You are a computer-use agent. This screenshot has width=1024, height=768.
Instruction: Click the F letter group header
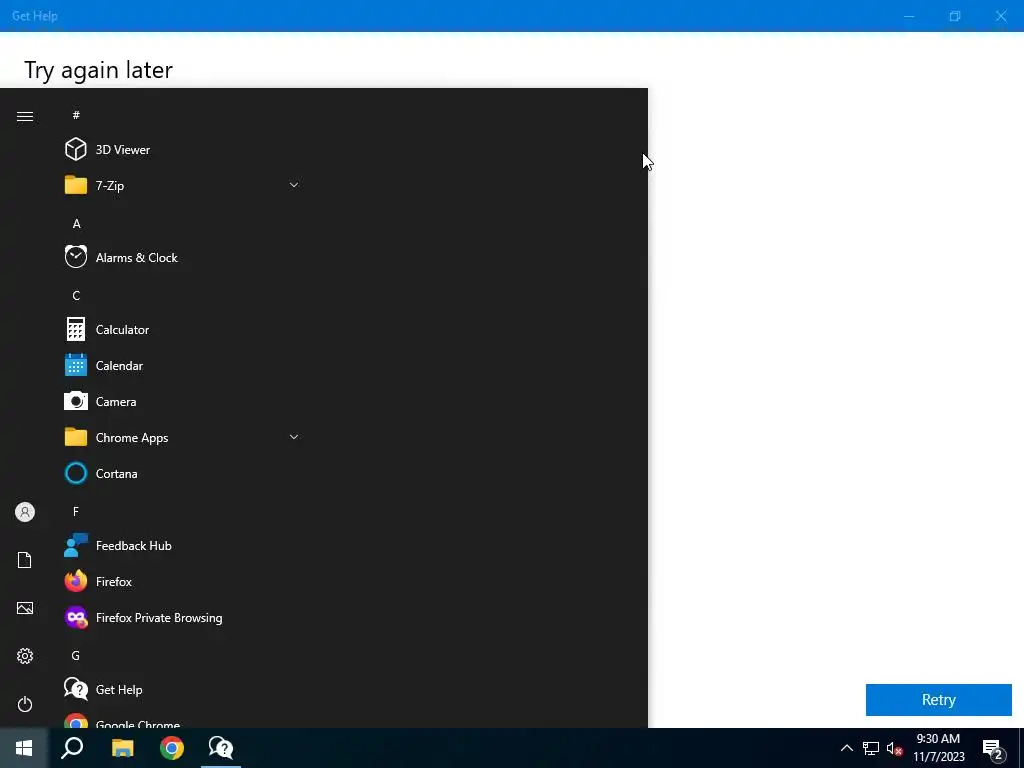click(x=76, y=511)
